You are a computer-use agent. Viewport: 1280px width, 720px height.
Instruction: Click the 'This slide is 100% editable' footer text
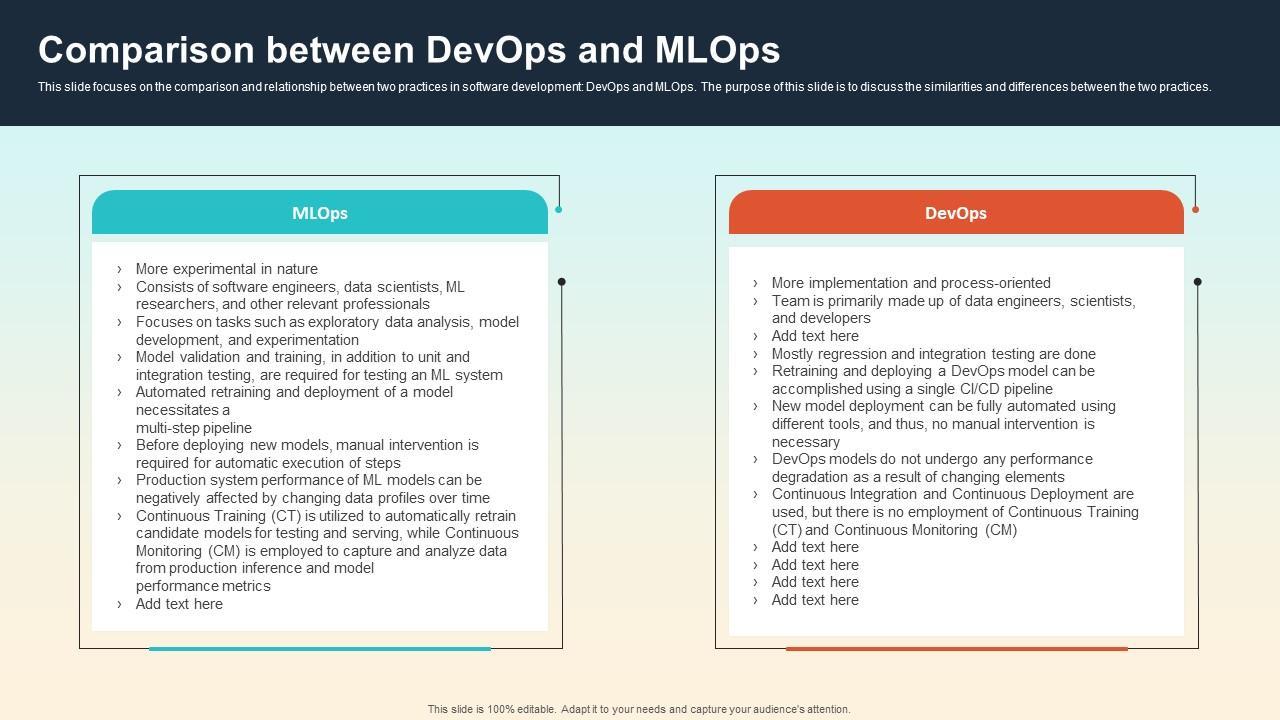coord(639,709)
